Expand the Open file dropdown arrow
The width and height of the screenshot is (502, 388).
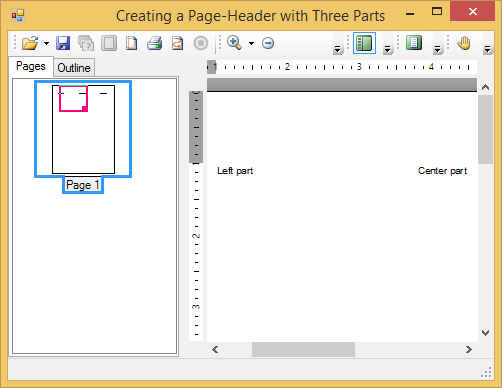tap(46, 43)
